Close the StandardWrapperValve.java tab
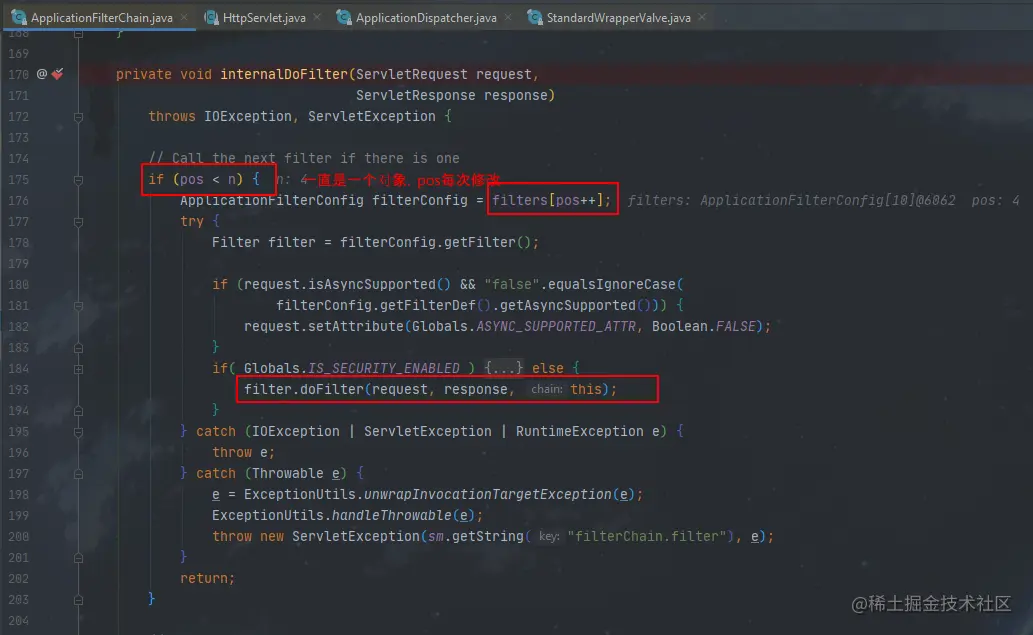Screen dimensions: 1033x635 [x=702, y=17]
